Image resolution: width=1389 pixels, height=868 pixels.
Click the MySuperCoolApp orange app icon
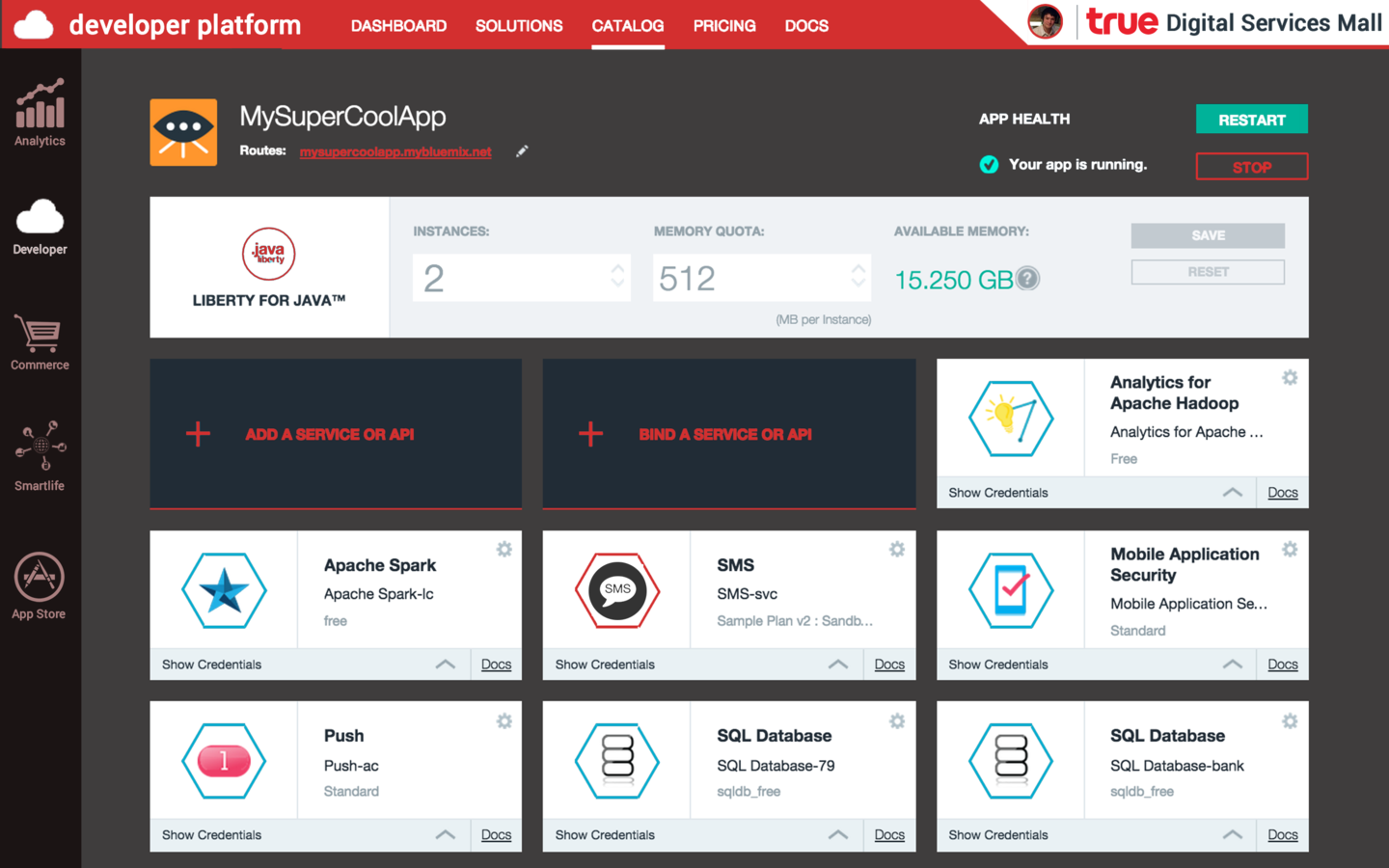tap(183, 132)
